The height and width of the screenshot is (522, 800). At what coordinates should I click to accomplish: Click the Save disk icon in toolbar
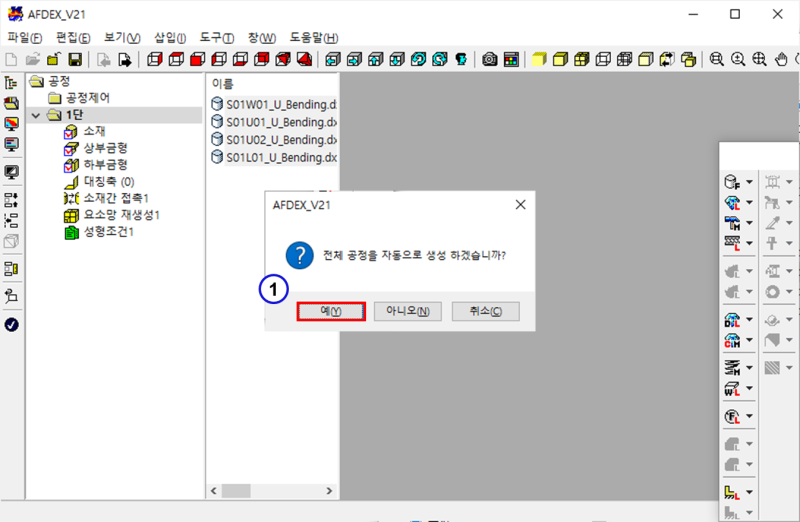coord(74,59)
